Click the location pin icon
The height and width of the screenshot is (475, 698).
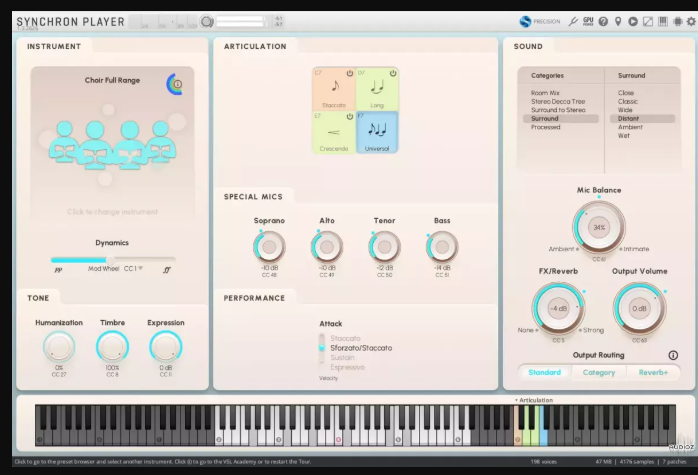click(618, 21)
